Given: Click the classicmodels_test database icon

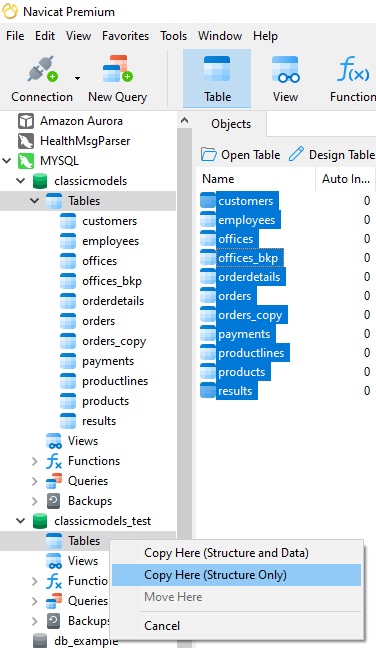Looking at the screenshot, I should tap(40, 521).
